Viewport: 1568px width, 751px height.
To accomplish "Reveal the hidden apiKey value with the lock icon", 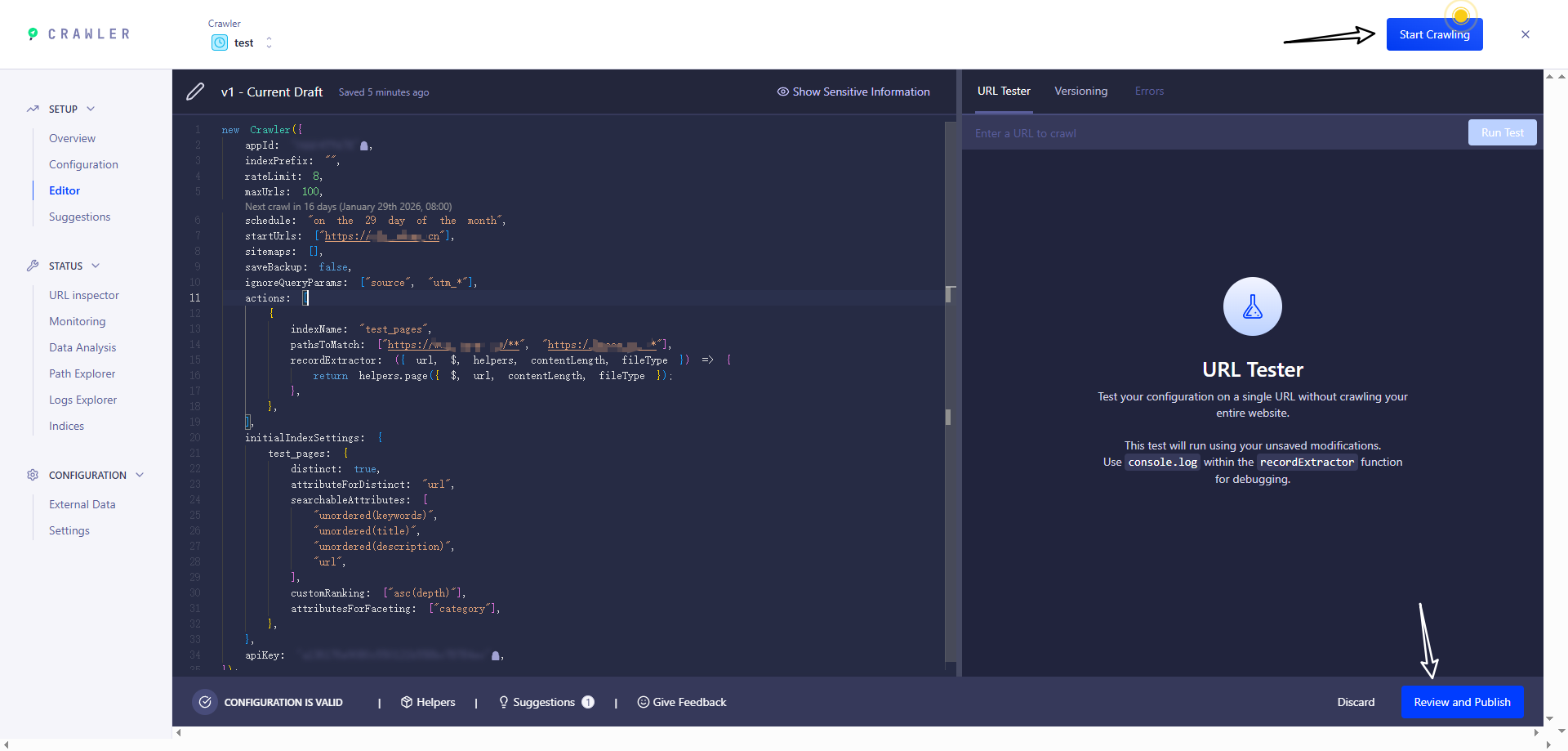I will tap(495, 655).
